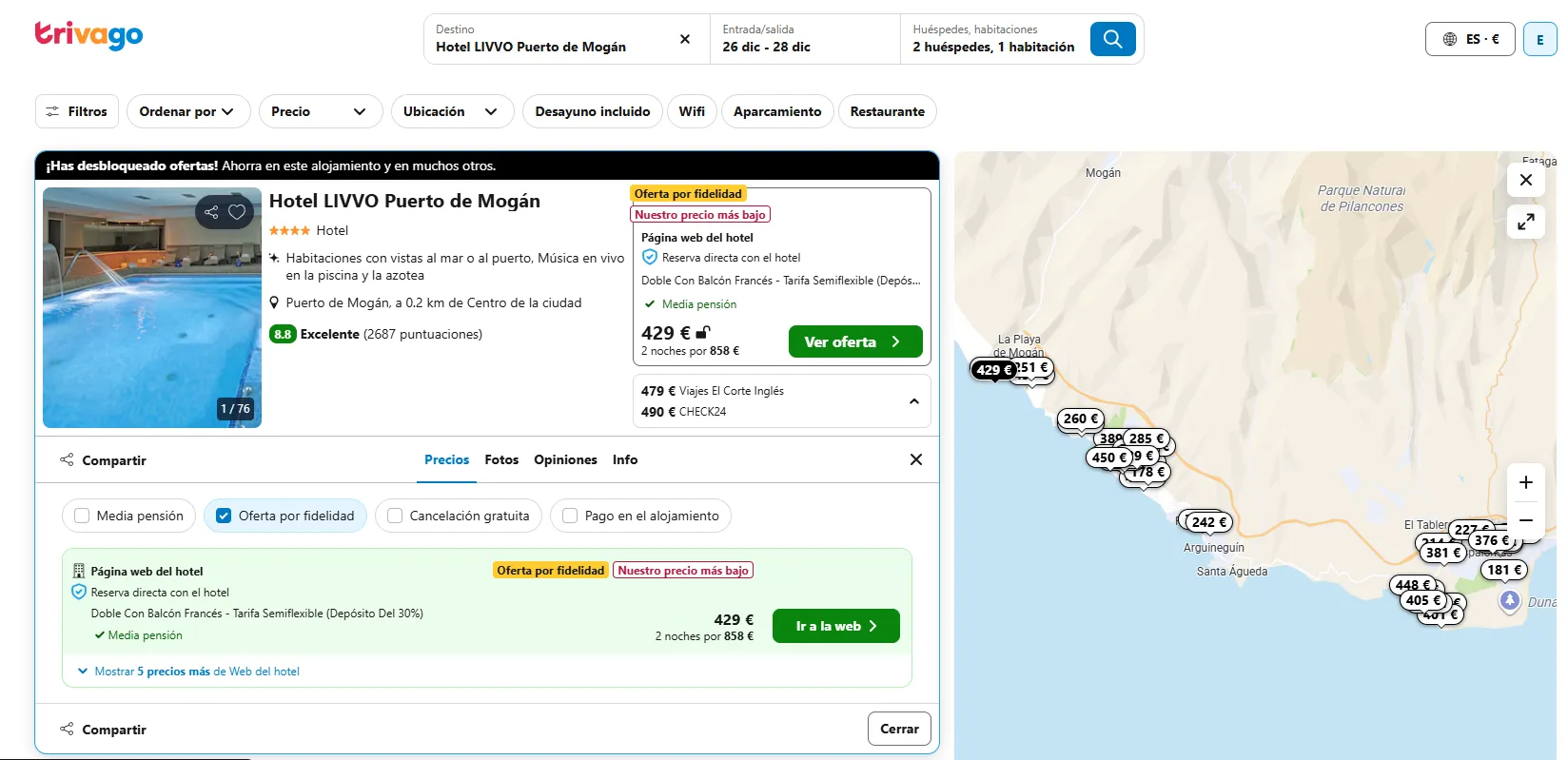Click the blue search magnifier button
1568x760 pixels.
tap(1112, 39)
